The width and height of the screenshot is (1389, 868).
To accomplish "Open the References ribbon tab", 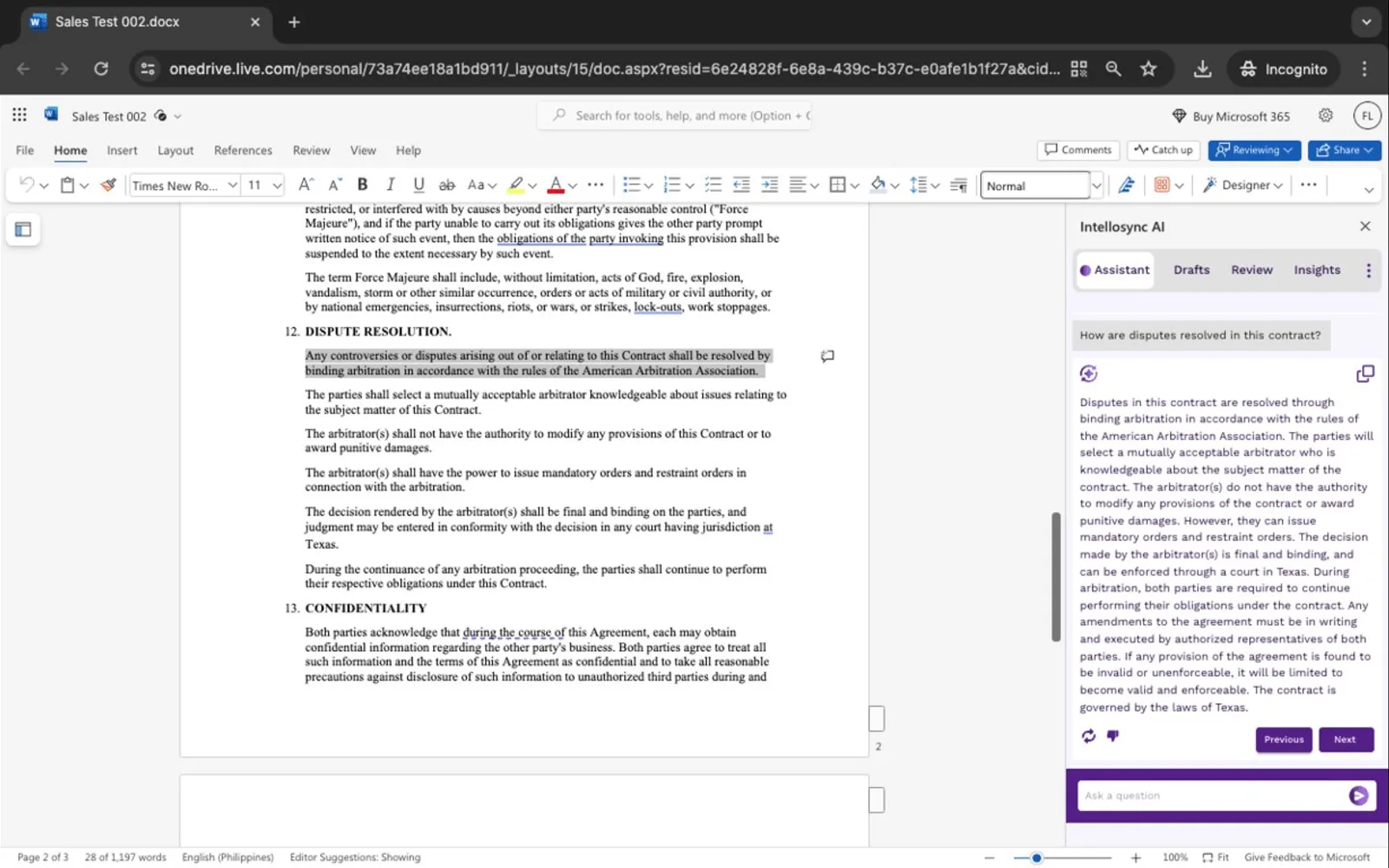I will pyautogui.click(x=243, y=150).
